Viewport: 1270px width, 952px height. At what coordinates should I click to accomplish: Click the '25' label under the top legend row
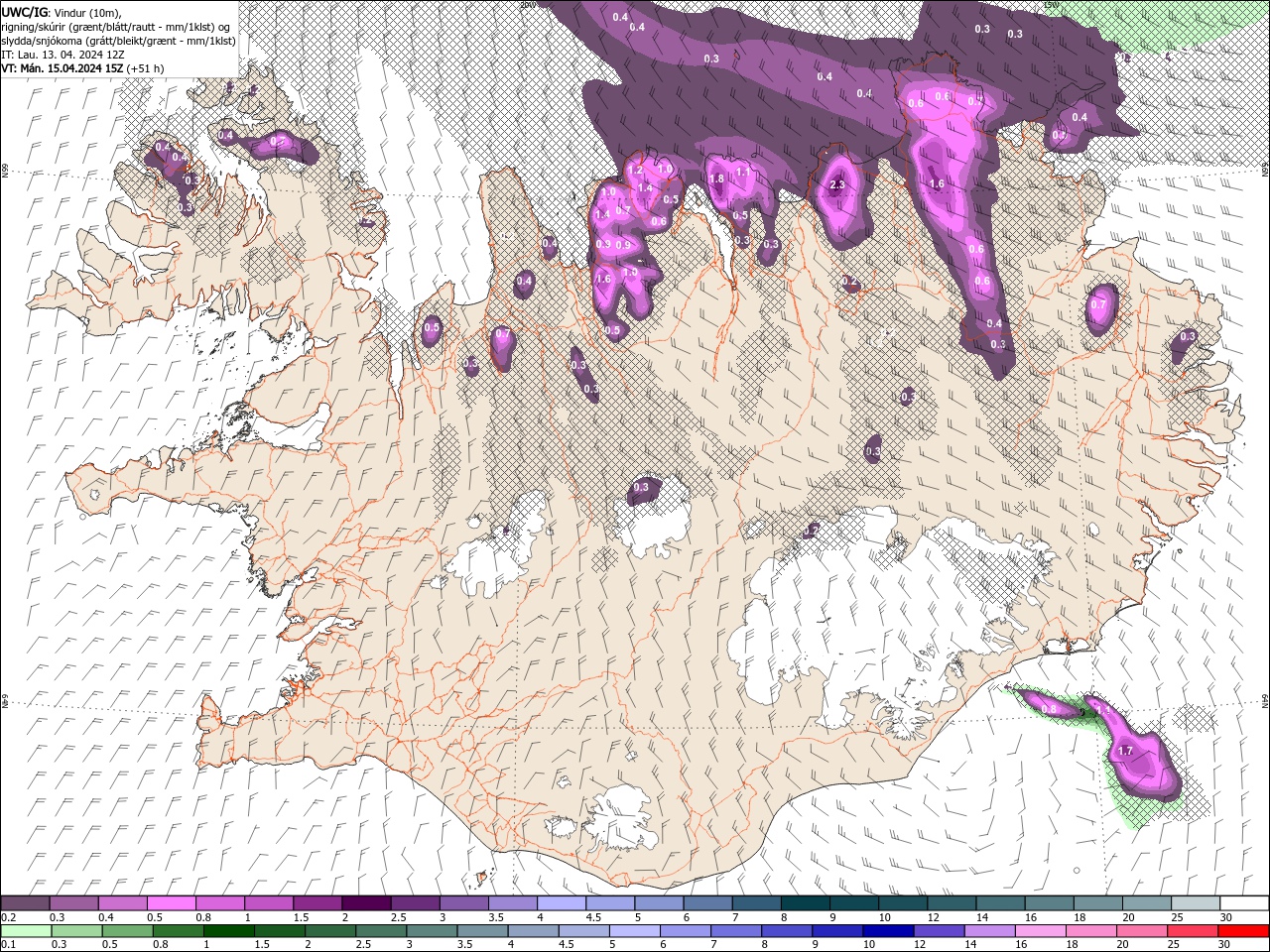1177,917
